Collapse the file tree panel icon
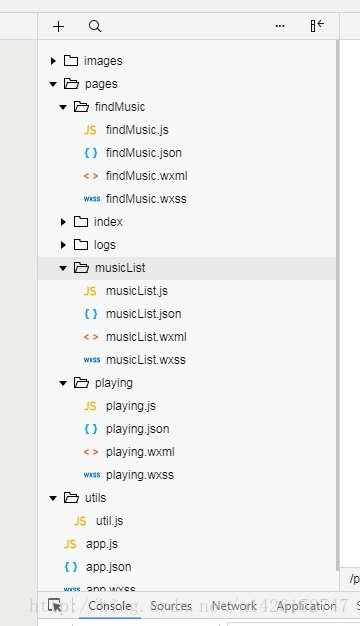Screen dimensions: 360x626 point(317,26)
